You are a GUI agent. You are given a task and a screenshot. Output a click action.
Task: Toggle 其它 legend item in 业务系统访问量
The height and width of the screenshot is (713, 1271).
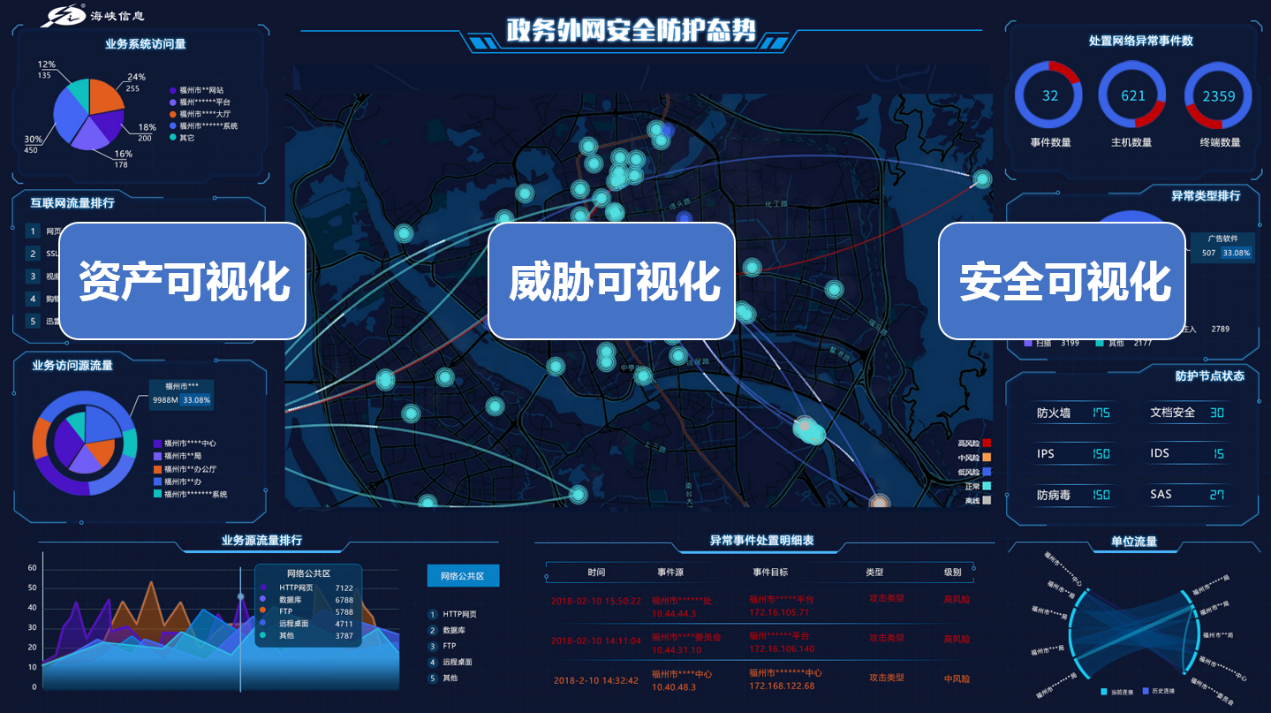pyautogui.click(x=181, y=137)
